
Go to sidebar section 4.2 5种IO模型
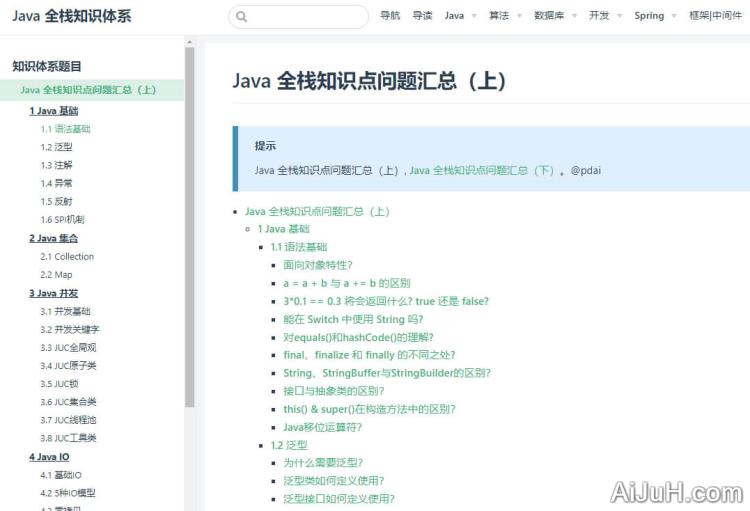[68, 493]
